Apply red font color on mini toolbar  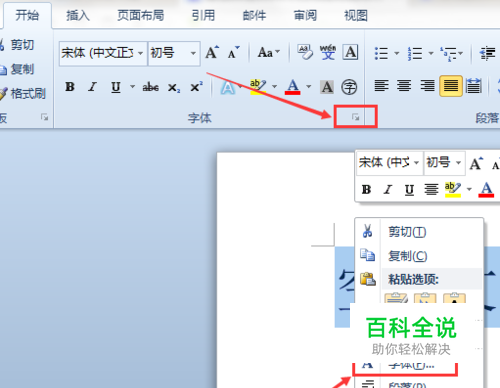tap(486, 189)
